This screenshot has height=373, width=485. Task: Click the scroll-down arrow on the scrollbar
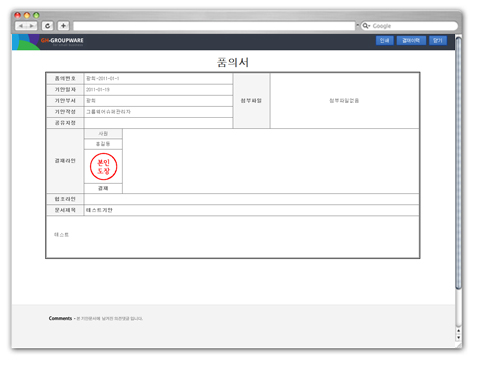click(459, 337)
